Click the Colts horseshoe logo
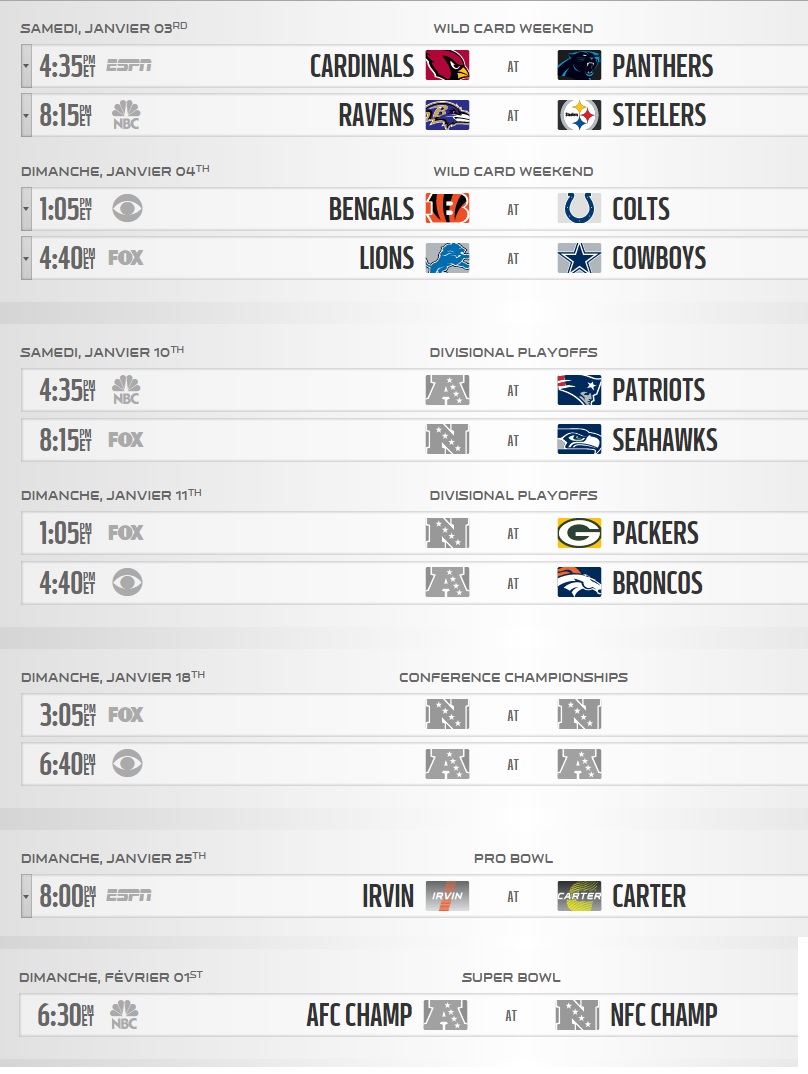The width and height of the screenshot is (808, 1074). tap(579, 209)
